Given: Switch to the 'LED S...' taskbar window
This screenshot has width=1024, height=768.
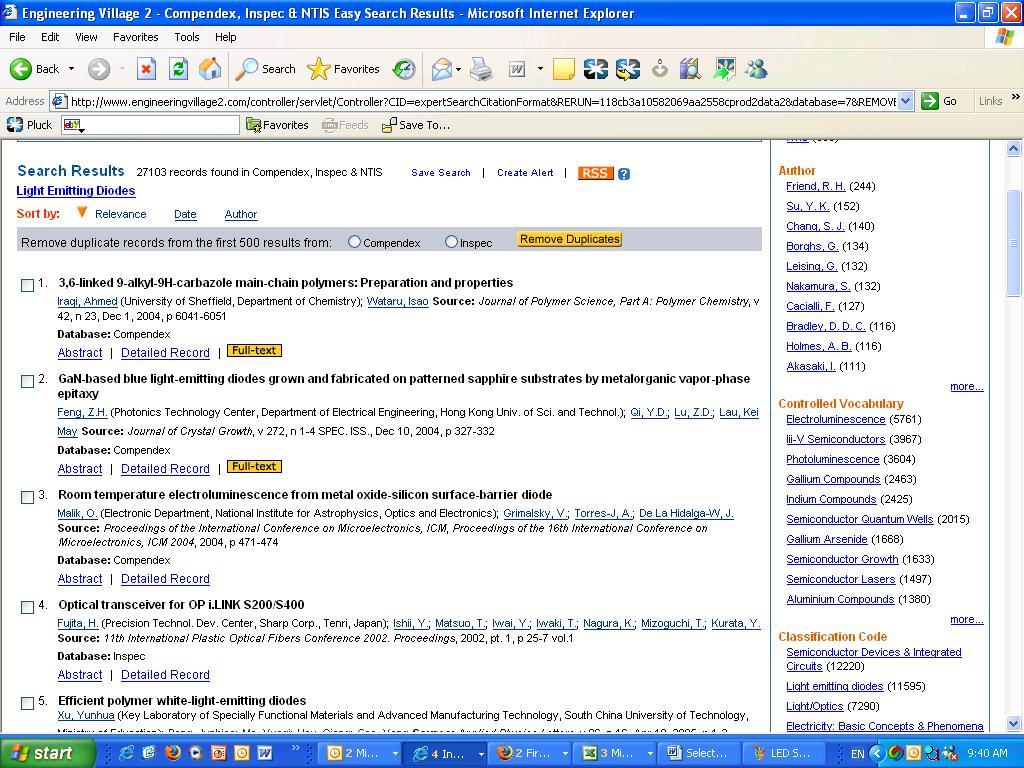Looking at the screenshot, I should 782,754.
